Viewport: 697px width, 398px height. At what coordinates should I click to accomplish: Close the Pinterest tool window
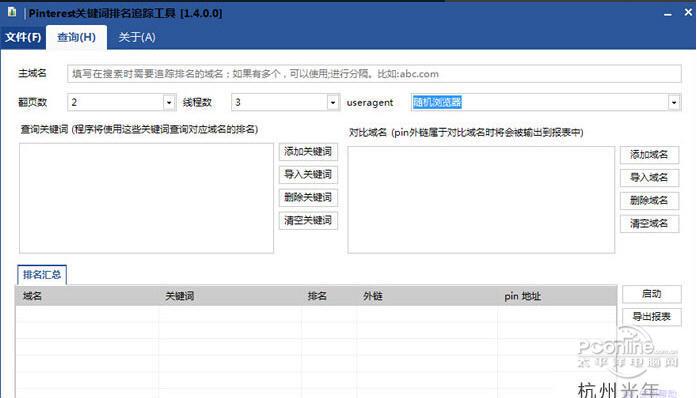688,12
